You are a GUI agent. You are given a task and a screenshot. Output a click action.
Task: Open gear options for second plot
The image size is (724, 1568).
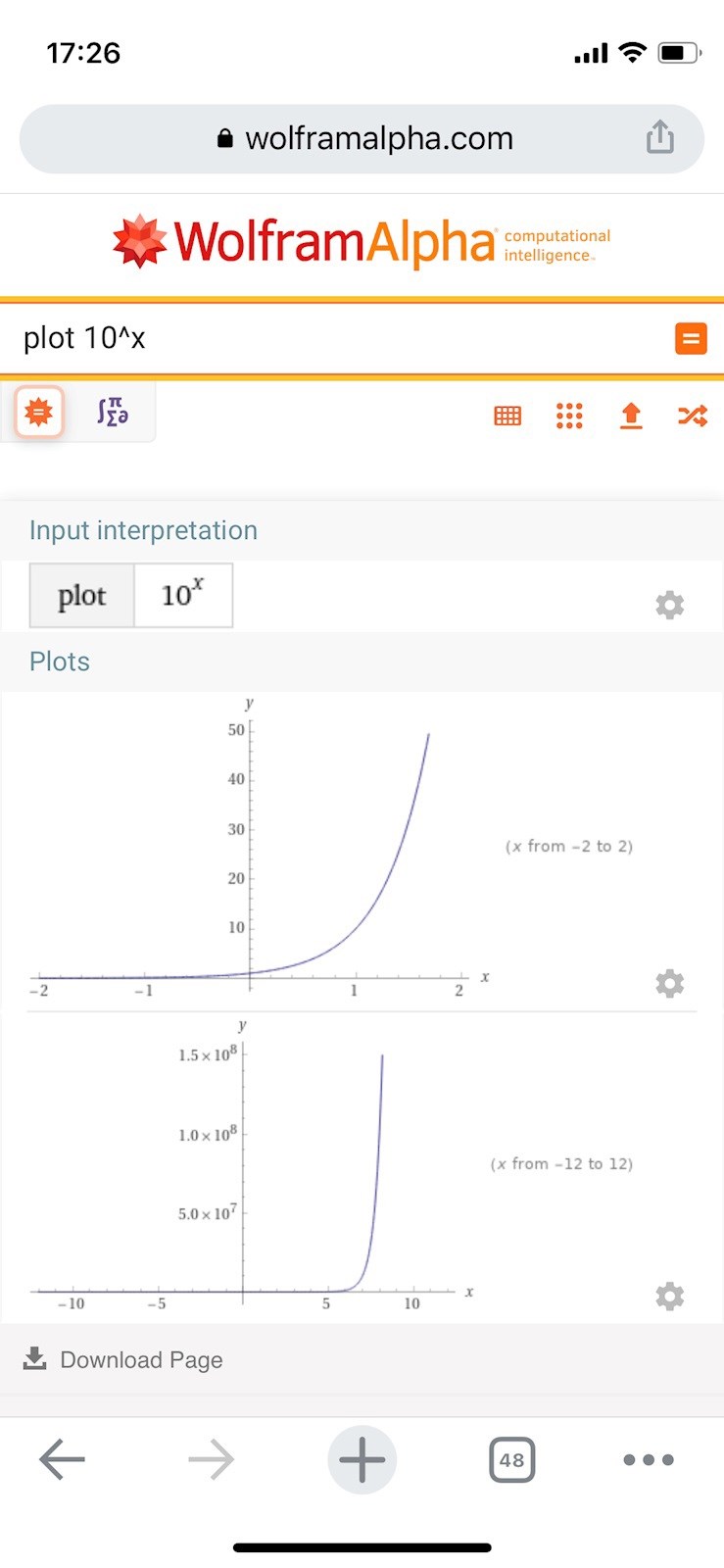[669, 1297]
